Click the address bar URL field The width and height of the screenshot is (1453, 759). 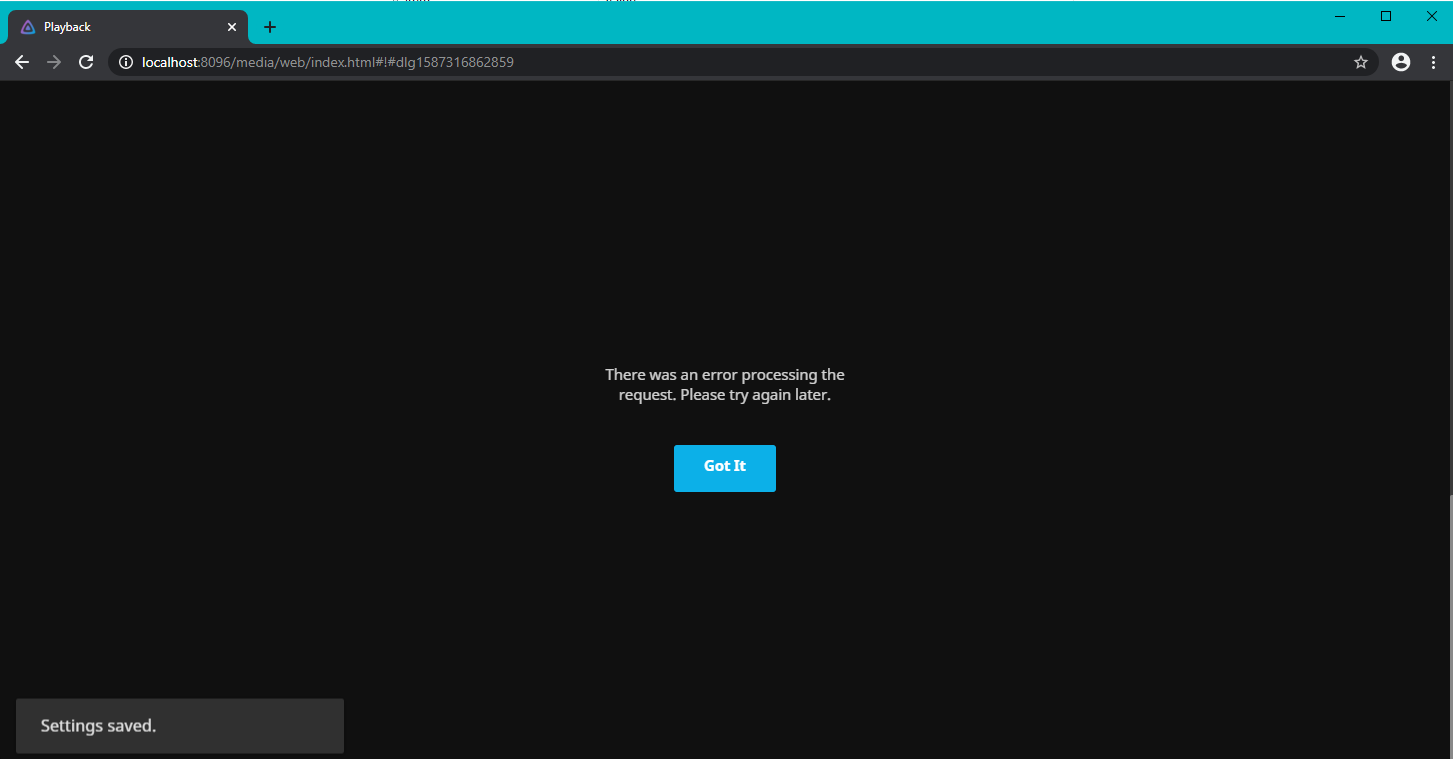[x=742, y=62]
